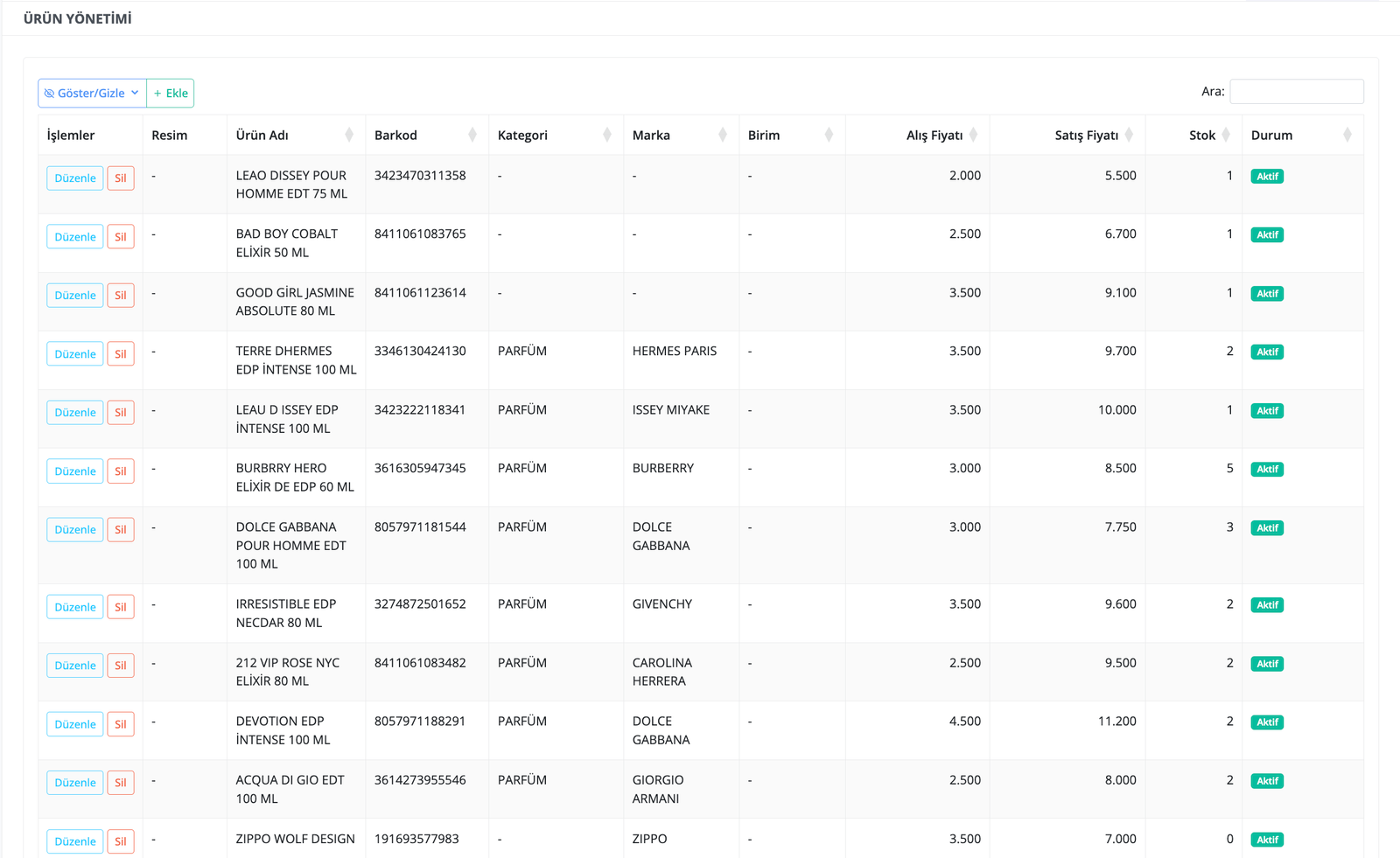Edit LEAO DISSEY POUR HOMME row with Düzenle
The width and height of the screenshot is (1400, 858).
(75, 178)
